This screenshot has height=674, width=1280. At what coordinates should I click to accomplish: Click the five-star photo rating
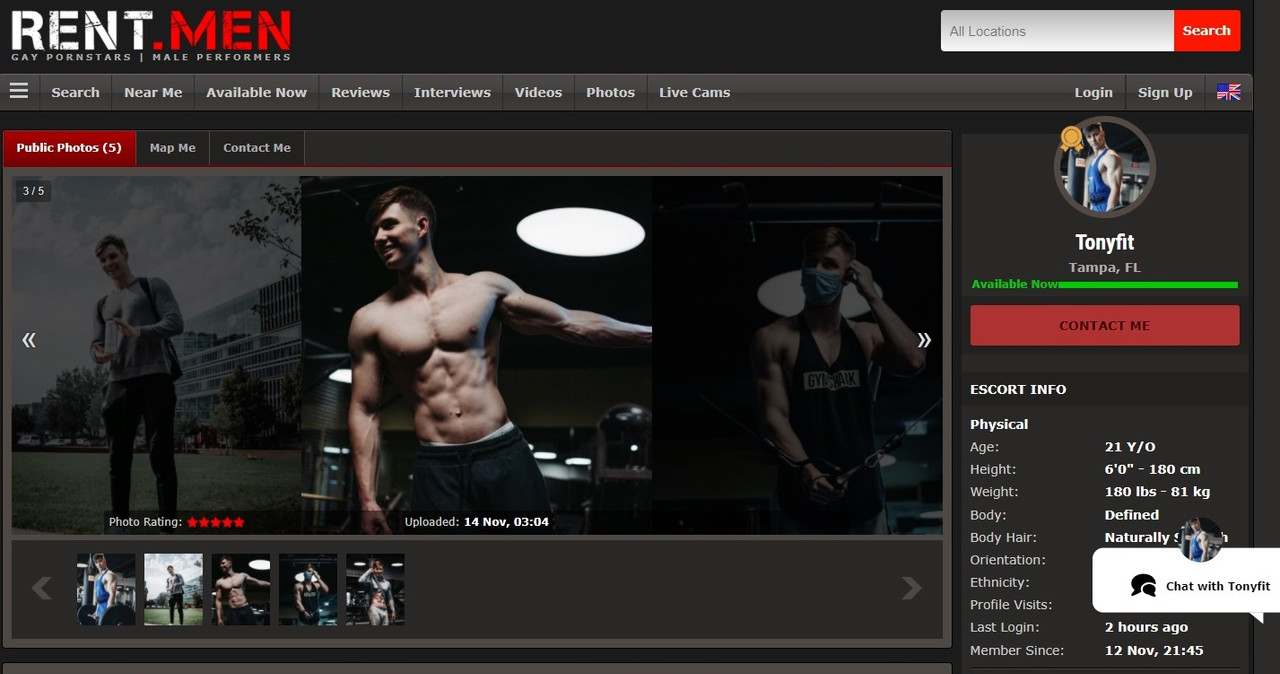(215, 522)
